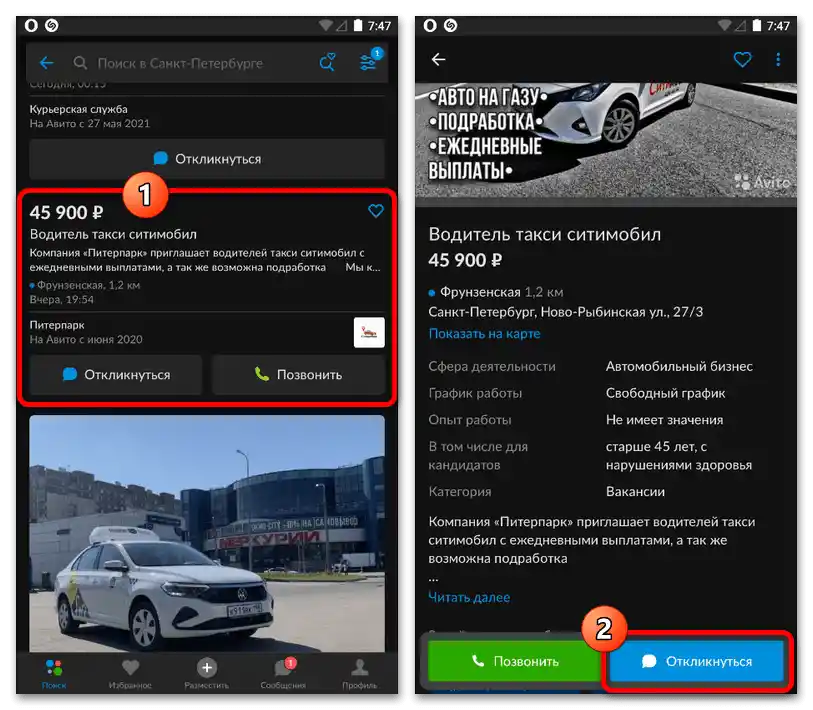Tap the Shazam icon in the left status bar
The width and height of the screenshot is (813, 710).
tap(51, 25)
